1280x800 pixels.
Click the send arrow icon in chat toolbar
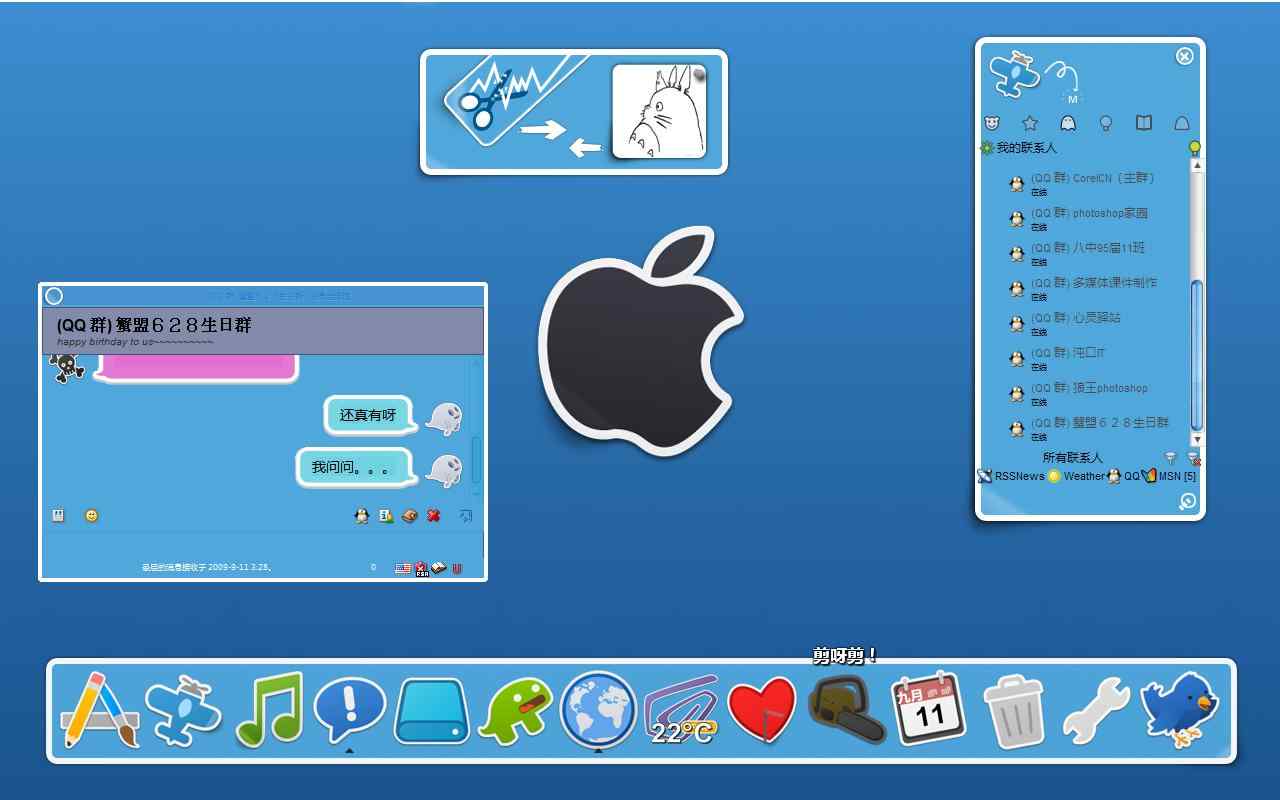466,516
